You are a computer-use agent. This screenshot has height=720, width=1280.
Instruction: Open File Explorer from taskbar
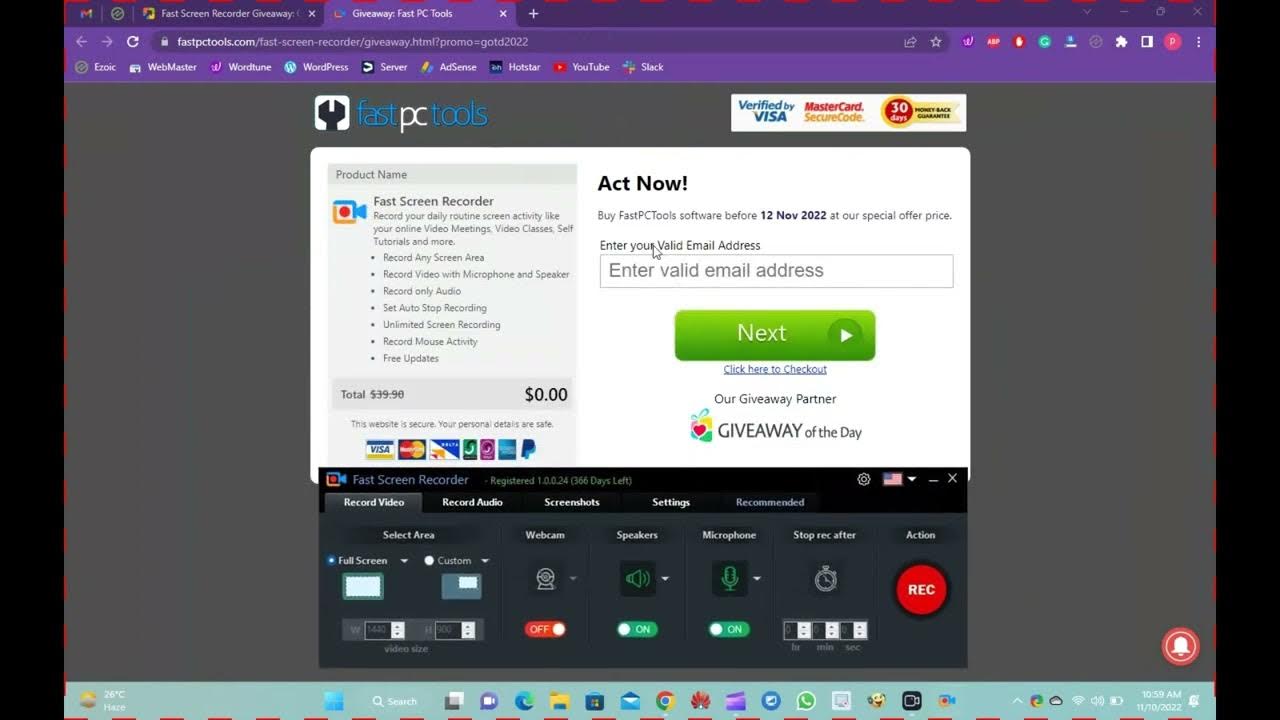(x=560, y=701)
